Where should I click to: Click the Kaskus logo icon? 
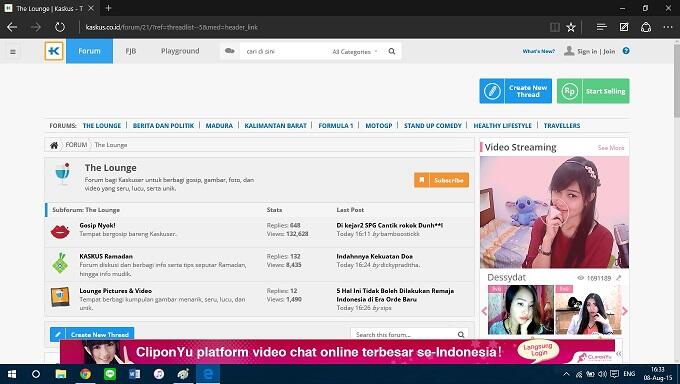(54, 51)
